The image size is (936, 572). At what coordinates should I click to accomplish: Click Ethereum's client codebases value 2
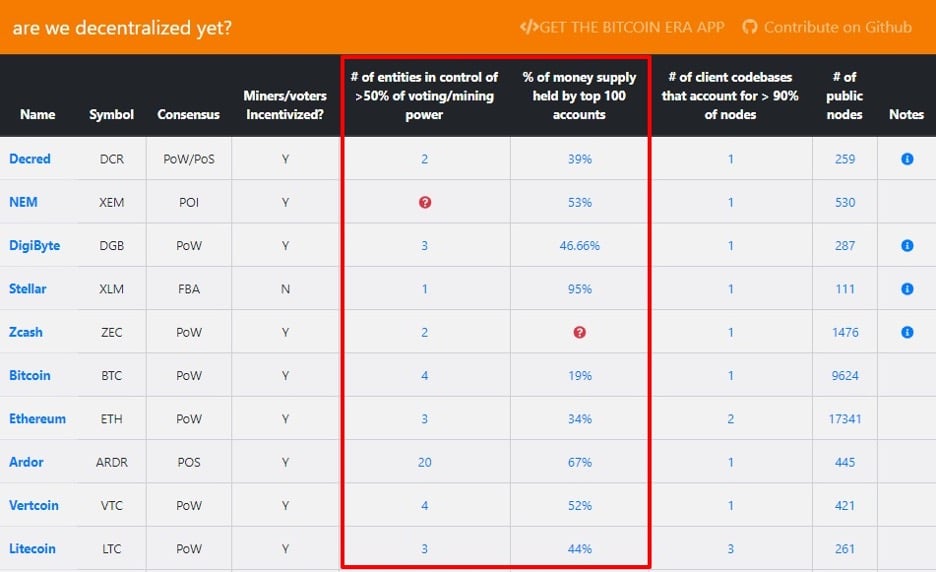pyautogui.click(x=730, y=419)
